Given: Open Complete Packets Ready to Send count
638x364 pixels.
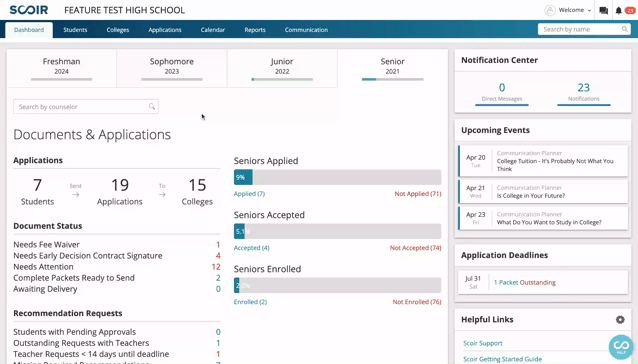Looking at the screenshot, I should (218, 278).
